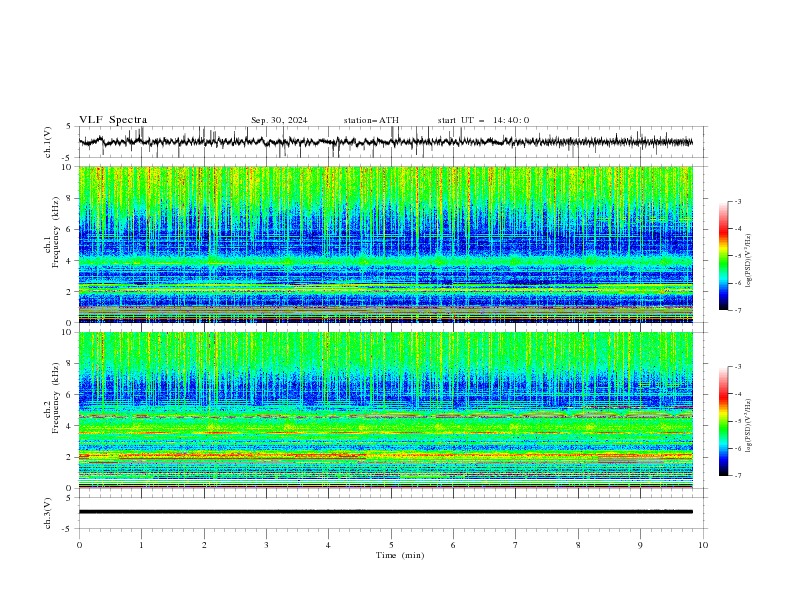Click the "station=ATH" header text
This screenshot has width=792, height=612.
(x=371, y=120)
